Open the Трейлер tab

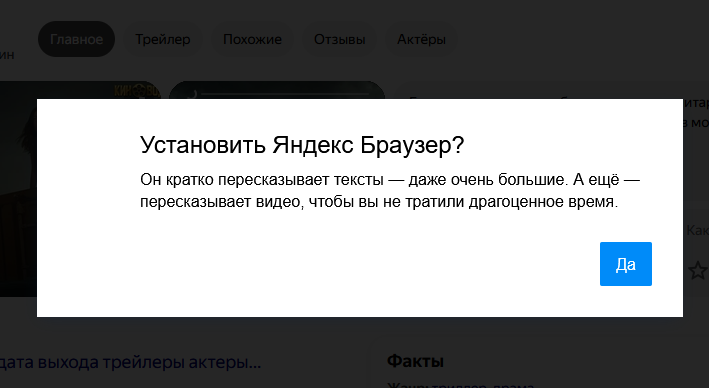click(163, 39)
